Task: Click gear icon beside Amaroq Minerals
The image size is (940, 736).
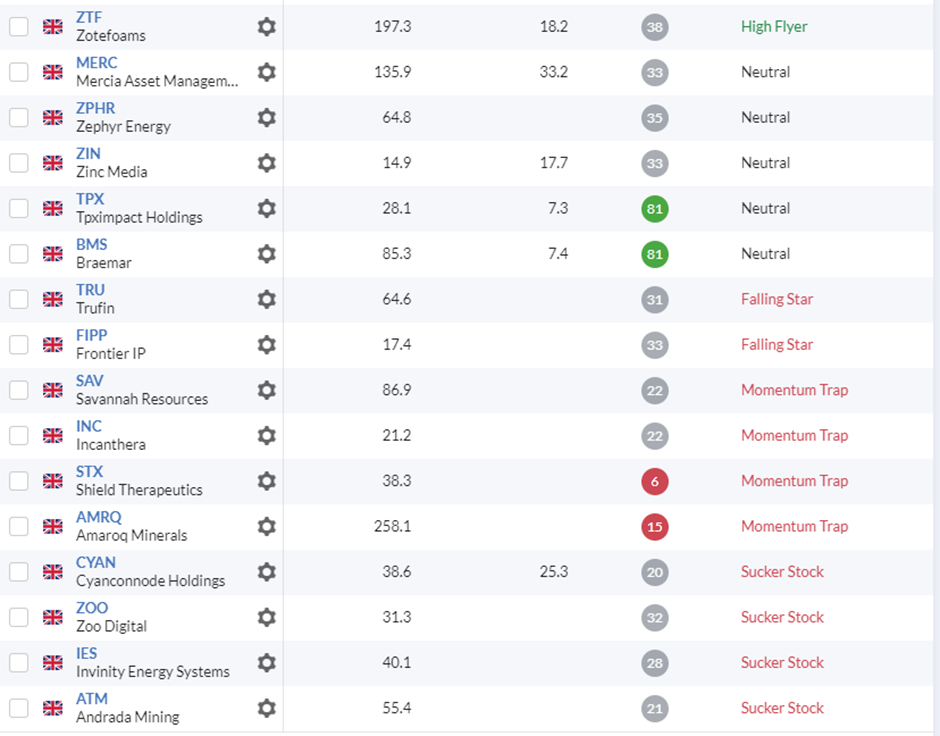Action: tap(267, 526)
